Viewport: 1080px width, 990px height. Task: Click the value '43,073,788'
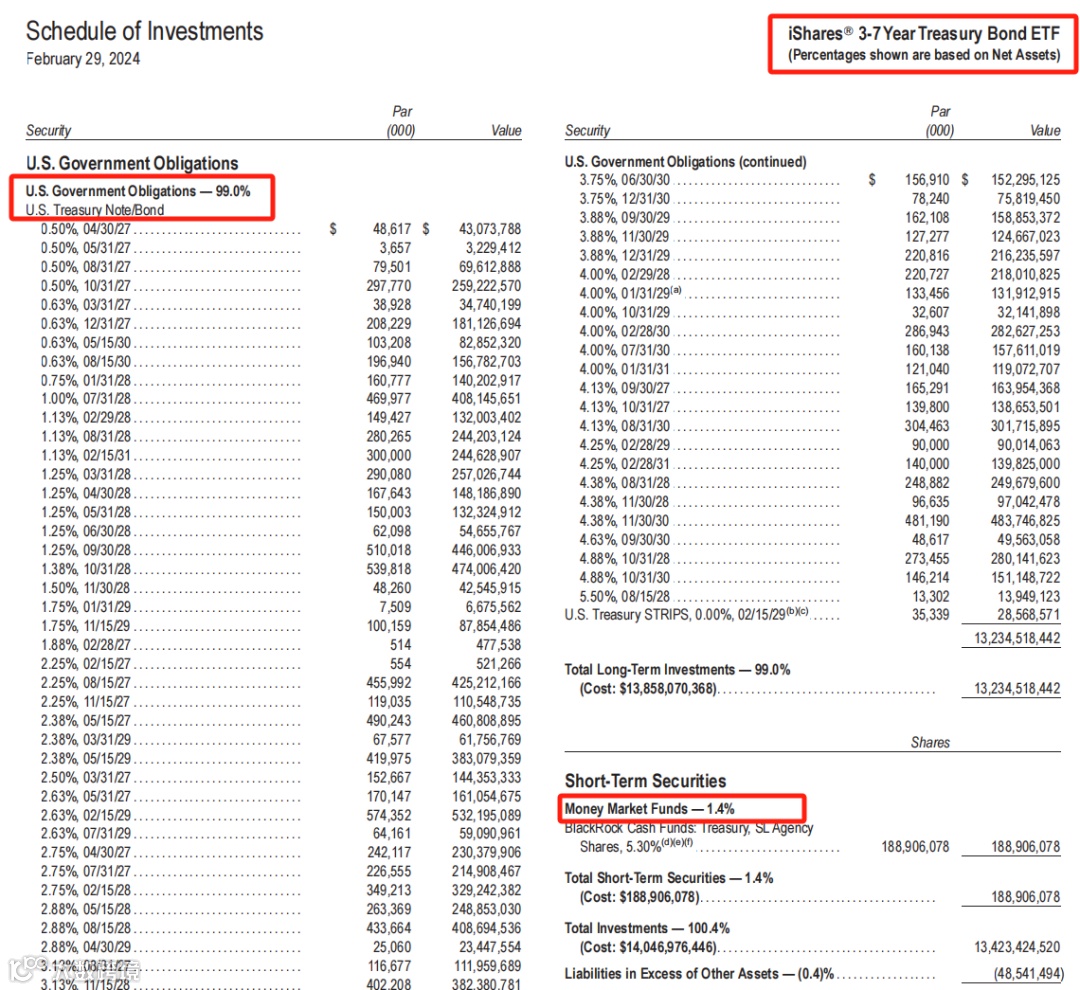click(490, 229)
